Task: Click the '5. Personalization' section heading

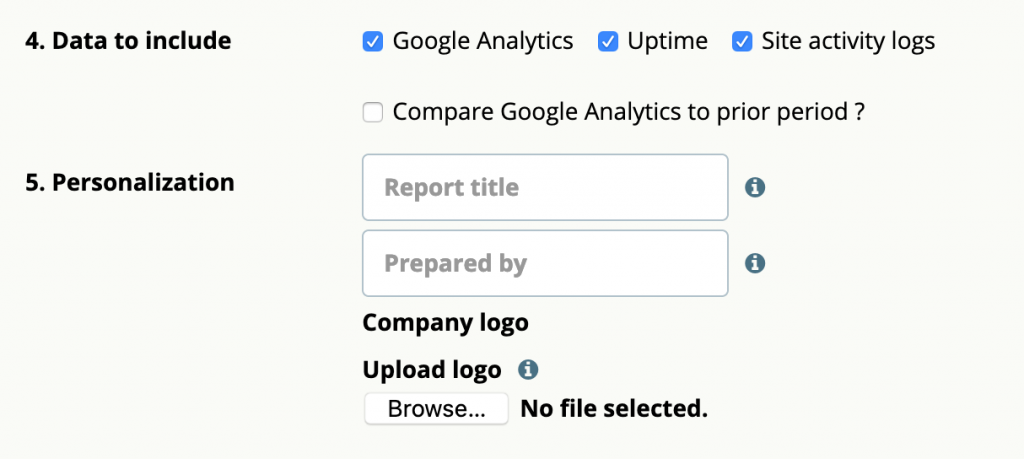Action: click(130, 183)
